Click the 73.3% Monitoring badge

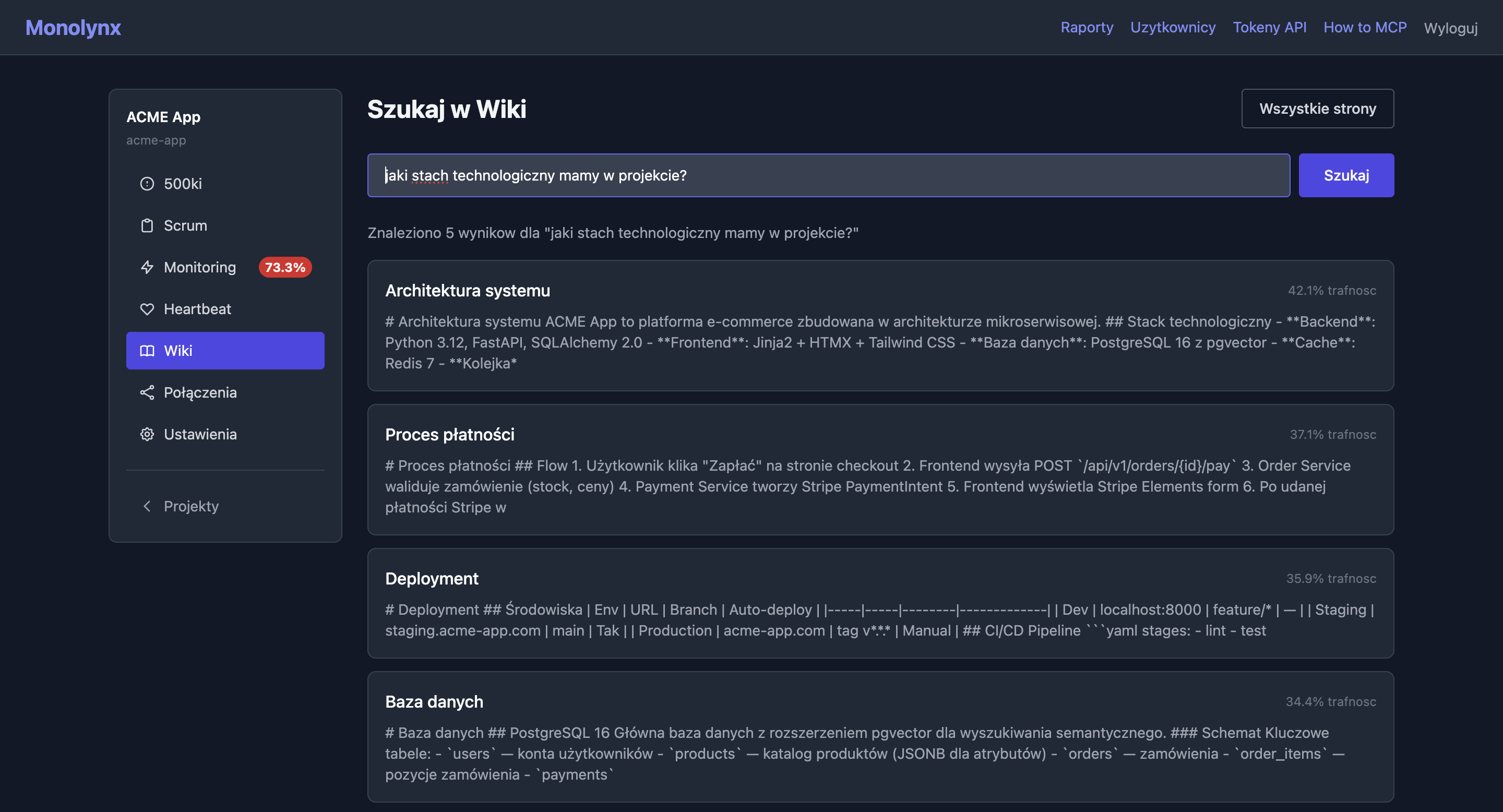(x=285, y=267)
